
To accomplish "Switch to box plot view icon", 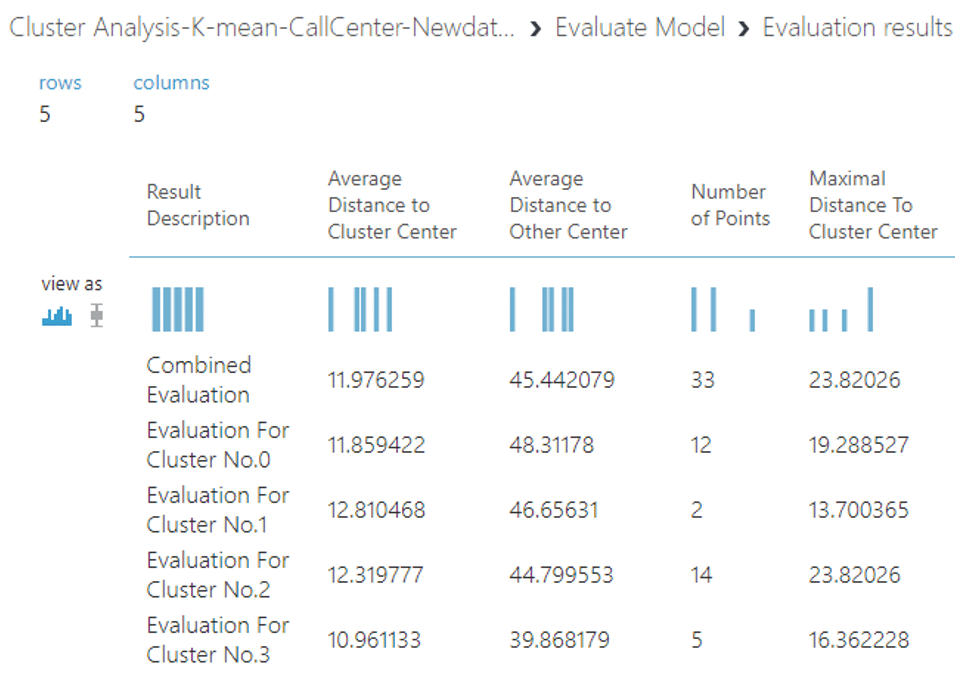I will coord(96,316).
